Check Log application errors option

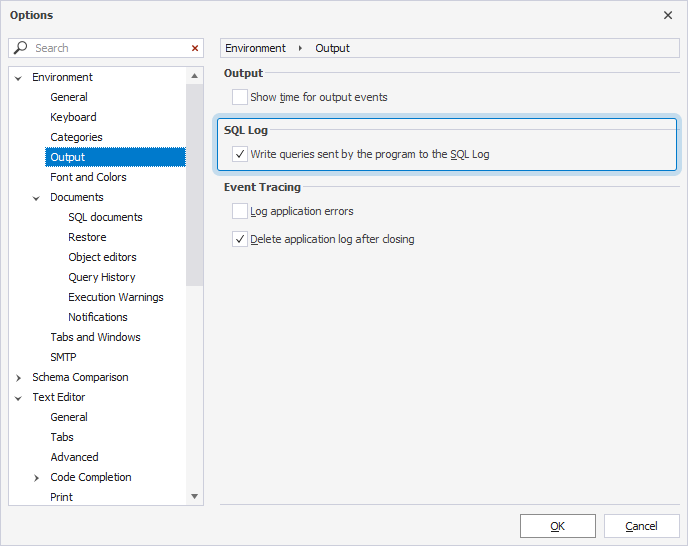tap(240, 211)
